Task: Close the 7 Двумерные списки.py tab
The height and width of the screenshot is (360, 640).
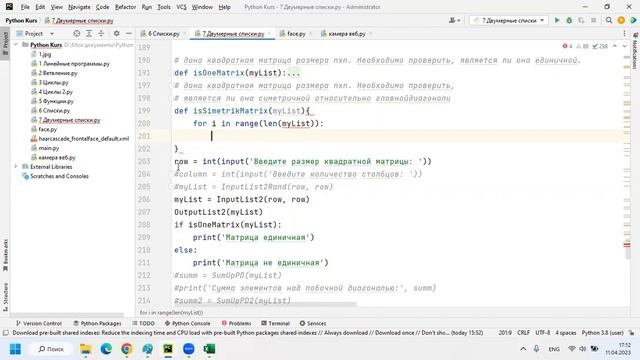Action: point(269,33)
